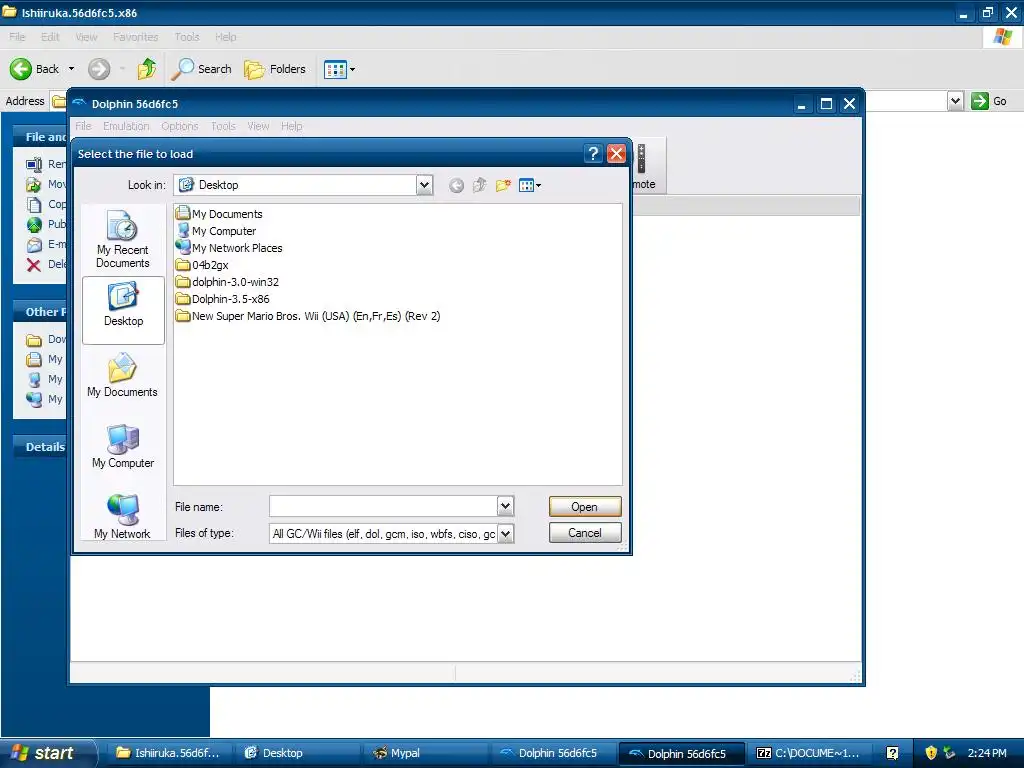The image size is (1024, 768).
Task: Select the 04b2gx folder
Action: pos(202,264)
